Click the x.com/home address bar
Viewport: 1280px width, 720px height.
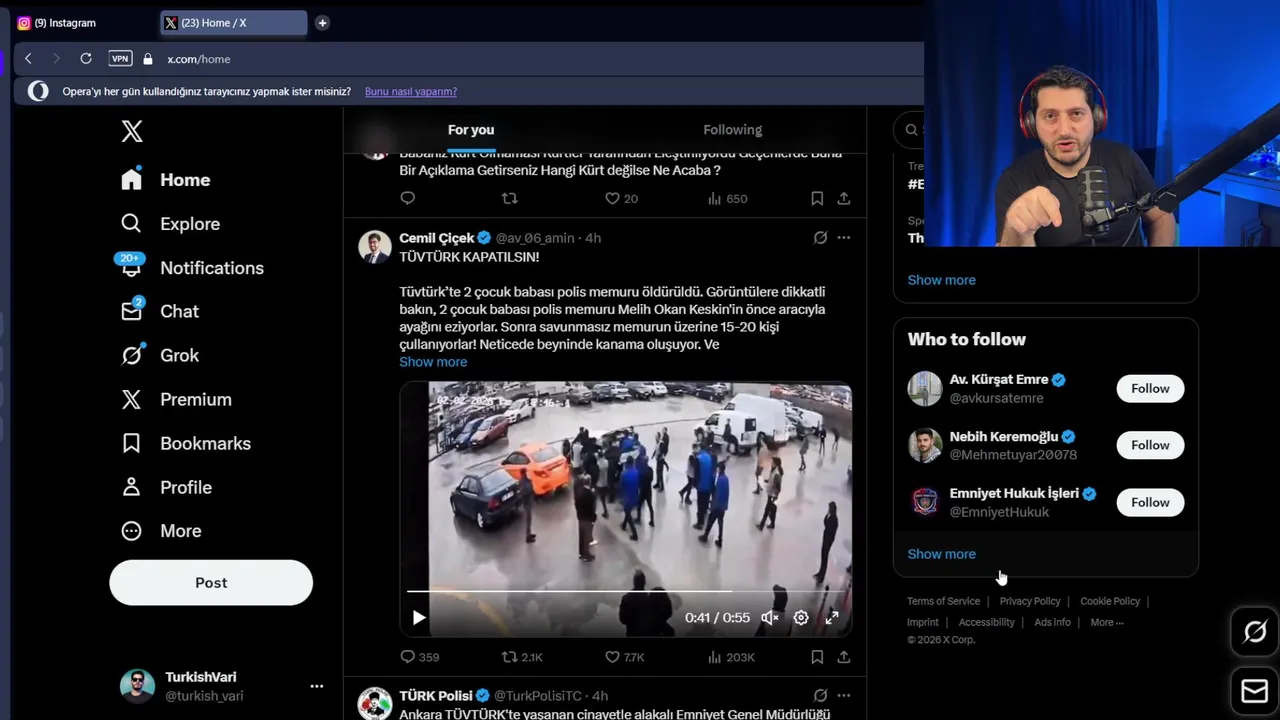tap(198, 59)
